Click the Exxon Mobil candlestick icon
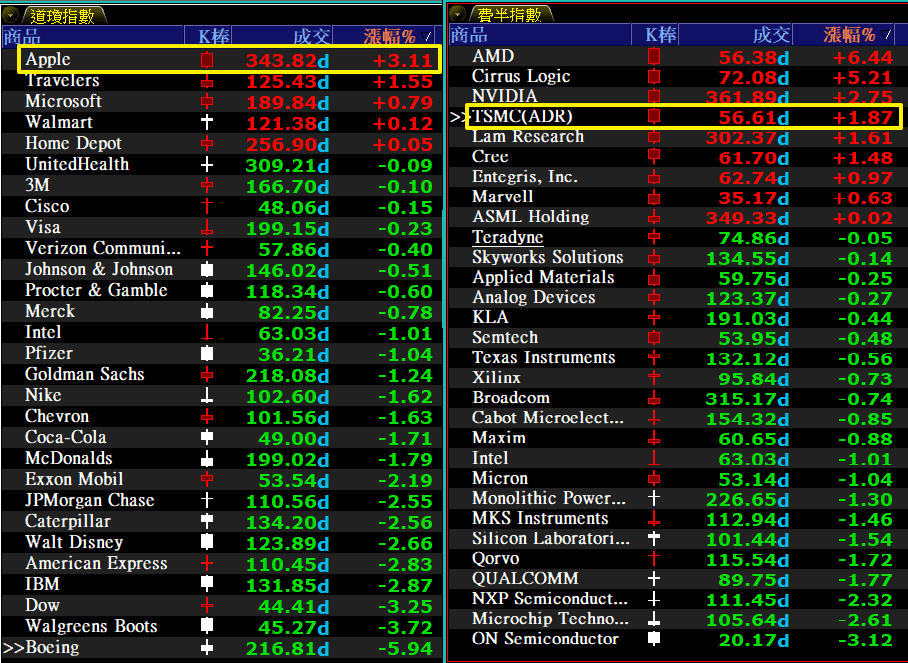908x663 pixels. (x=207, y=480)
